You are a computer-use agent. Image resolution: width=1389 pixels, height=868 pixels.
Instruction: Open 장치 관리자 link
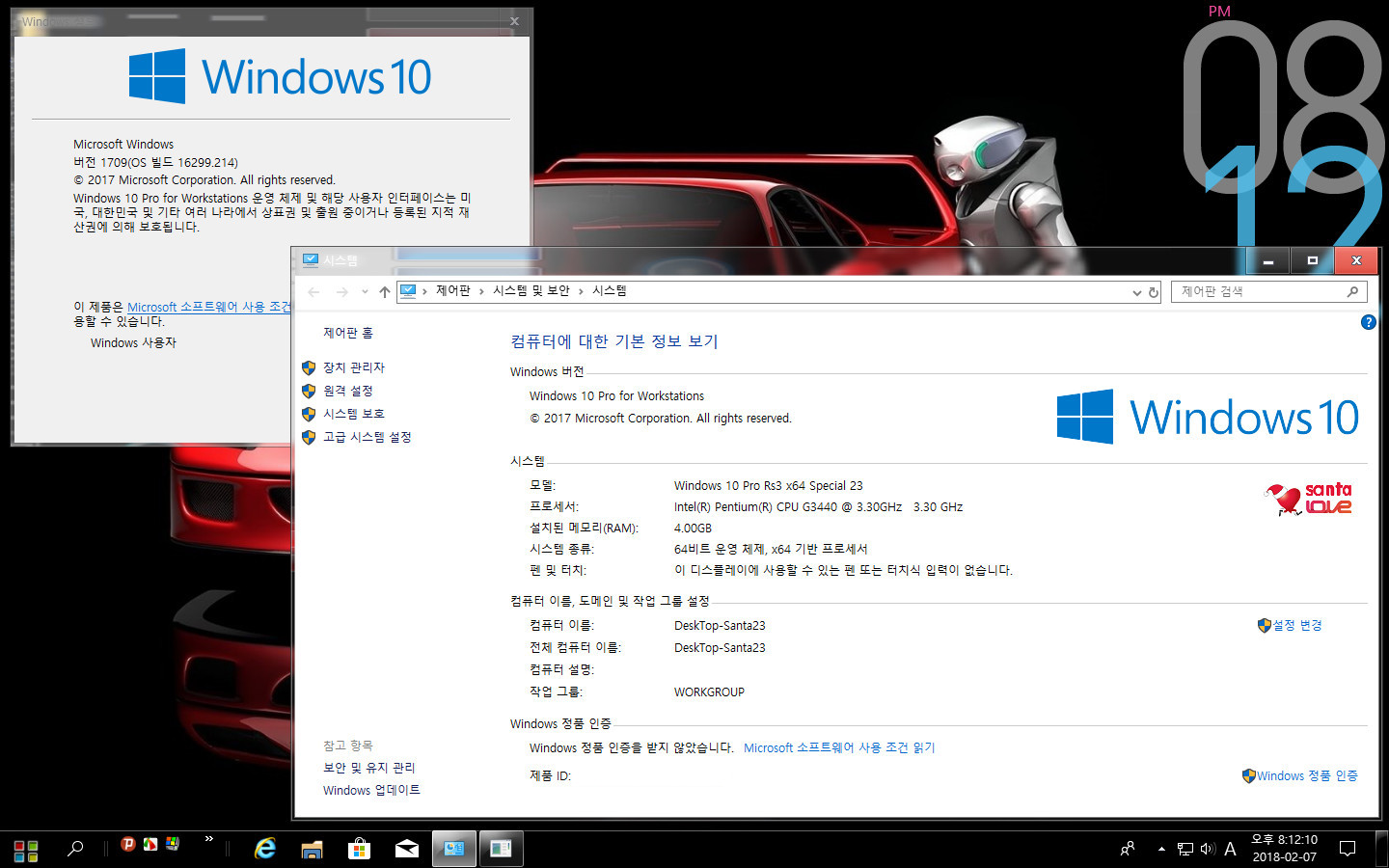pyautogui.click(x=354, y=367)
